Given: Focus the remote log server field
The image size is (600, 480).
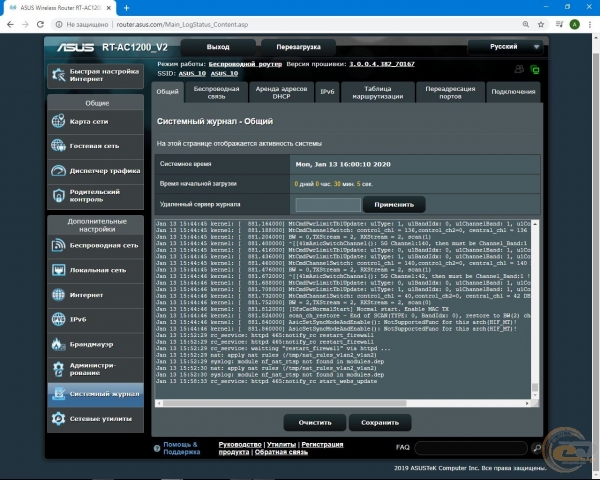Looking at the screenshot, I should (328, 205).
